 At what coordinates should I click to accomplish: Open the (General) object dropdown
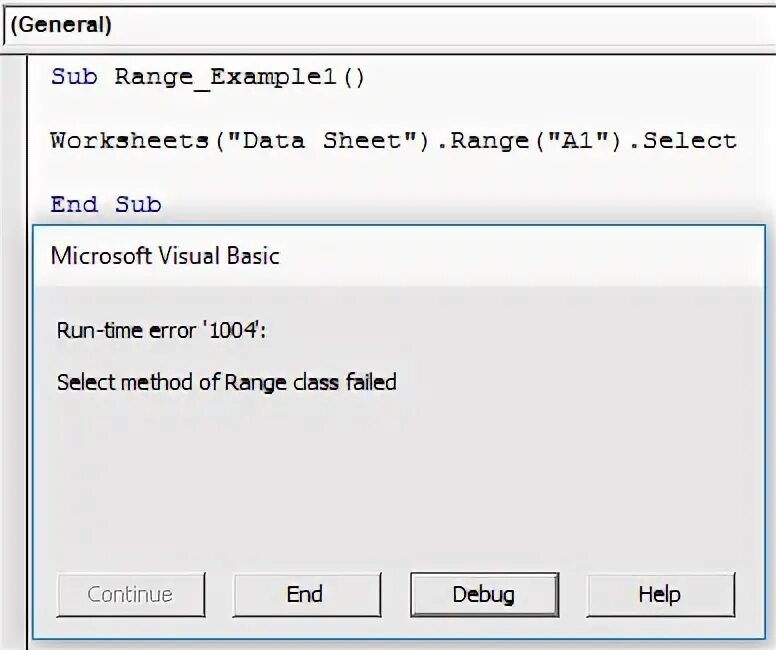pos(60,24)
